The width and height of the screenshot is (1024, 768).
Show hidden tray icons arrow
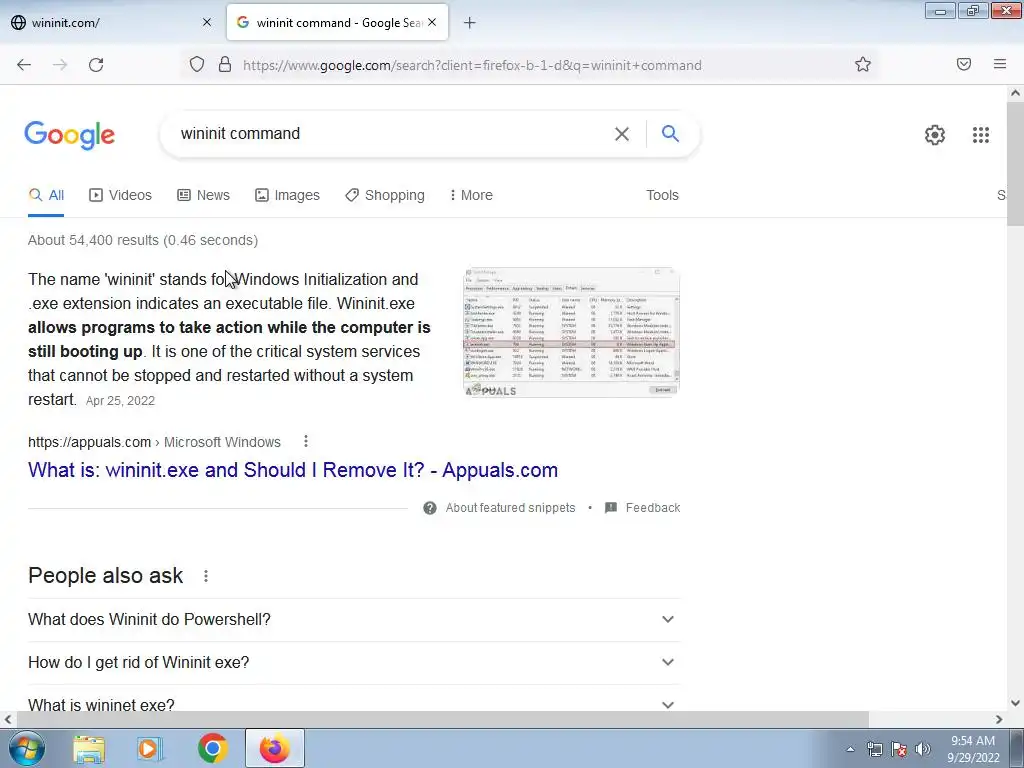point(850,749)
